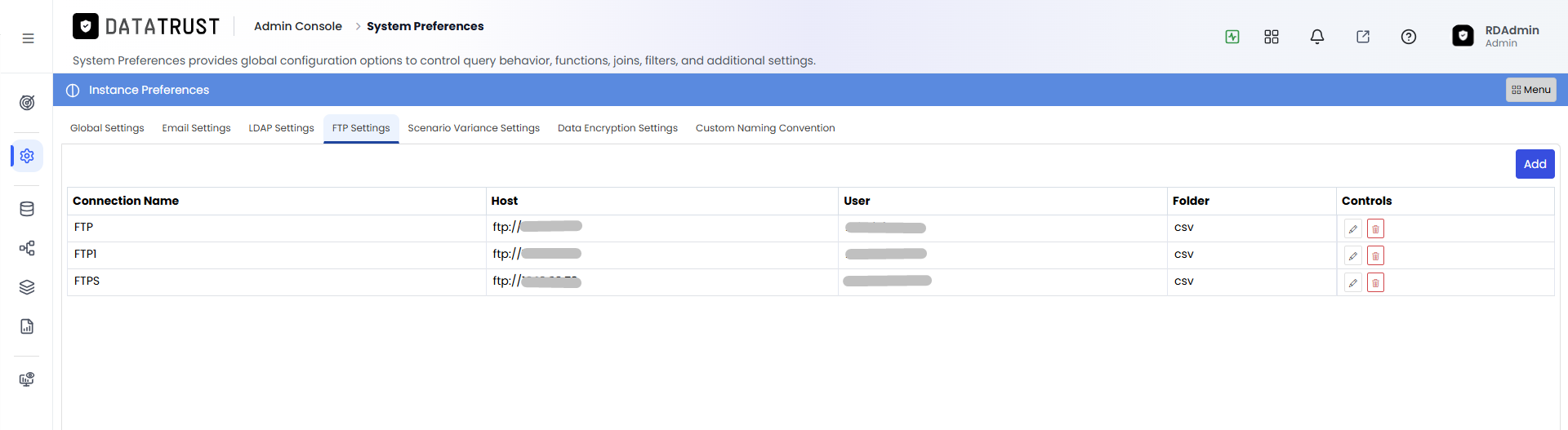Edit the FTP1 connection row
The image size is (1568, 430).
click(x=1353, y=256)
